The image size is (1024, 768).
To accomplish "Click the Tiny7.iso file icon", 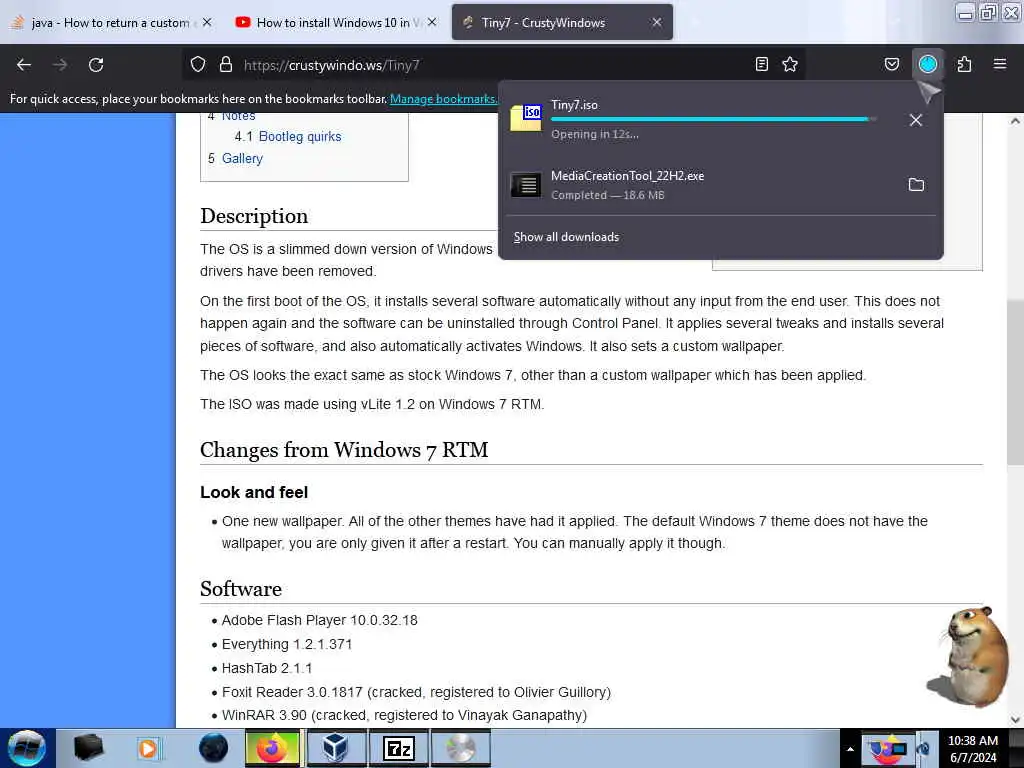I will tap(526, 118).
